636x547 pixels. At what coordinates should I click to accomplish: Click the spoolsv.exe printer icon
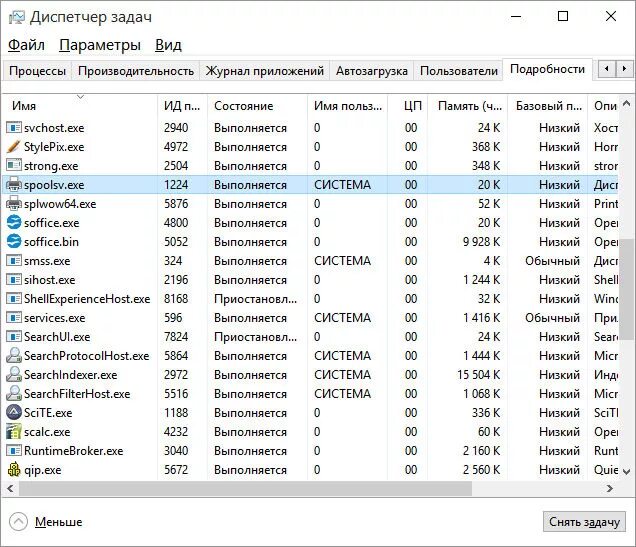point(13,184)
